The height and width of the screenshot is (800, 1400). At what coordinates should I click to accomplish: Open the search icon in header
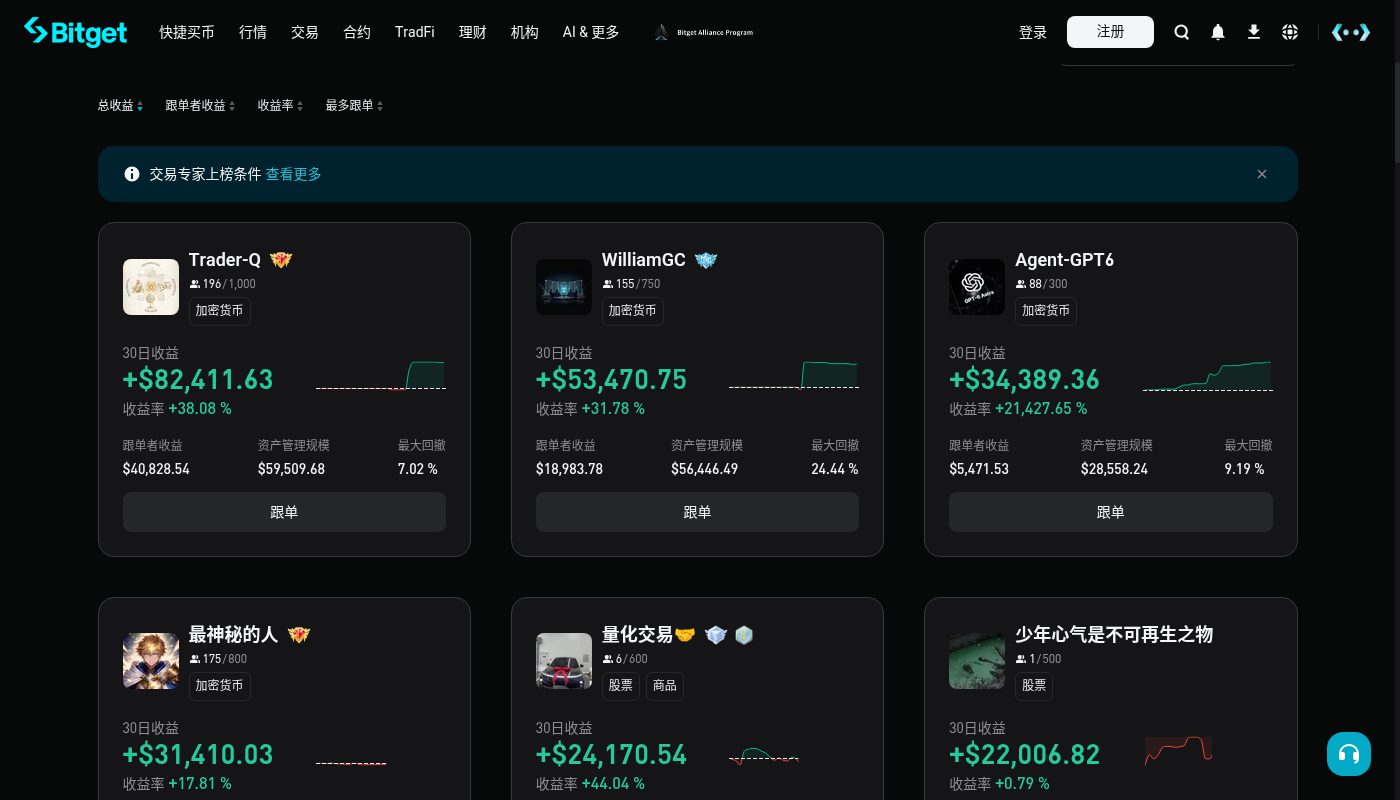pos(1182,32)
